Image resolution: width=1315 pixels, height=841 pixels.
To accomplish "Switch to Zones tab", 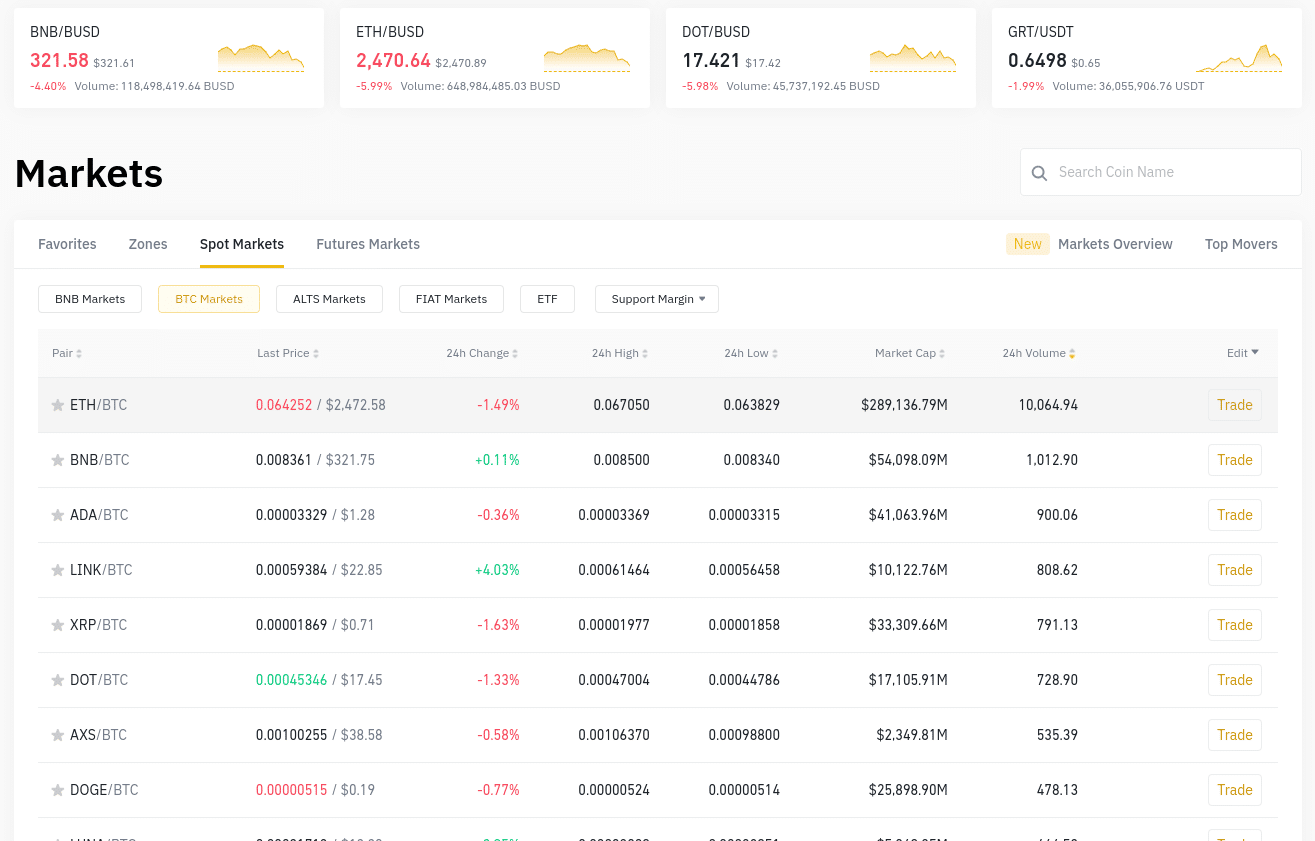I will click(148, 244).
